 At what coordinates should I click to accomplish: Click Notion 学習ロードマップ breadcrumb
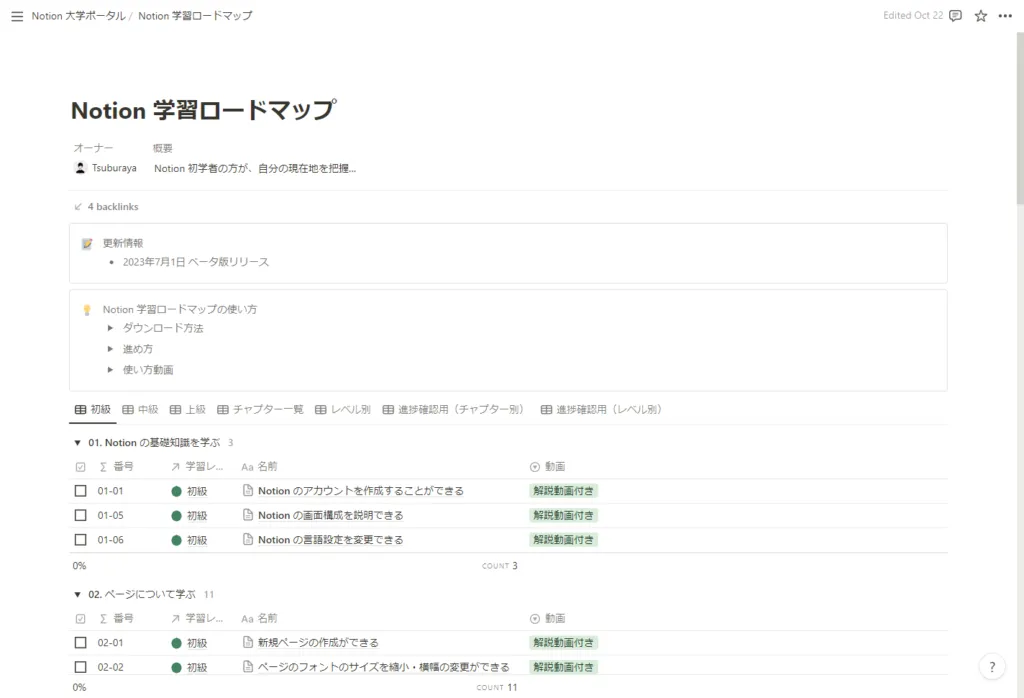[195, 16]
